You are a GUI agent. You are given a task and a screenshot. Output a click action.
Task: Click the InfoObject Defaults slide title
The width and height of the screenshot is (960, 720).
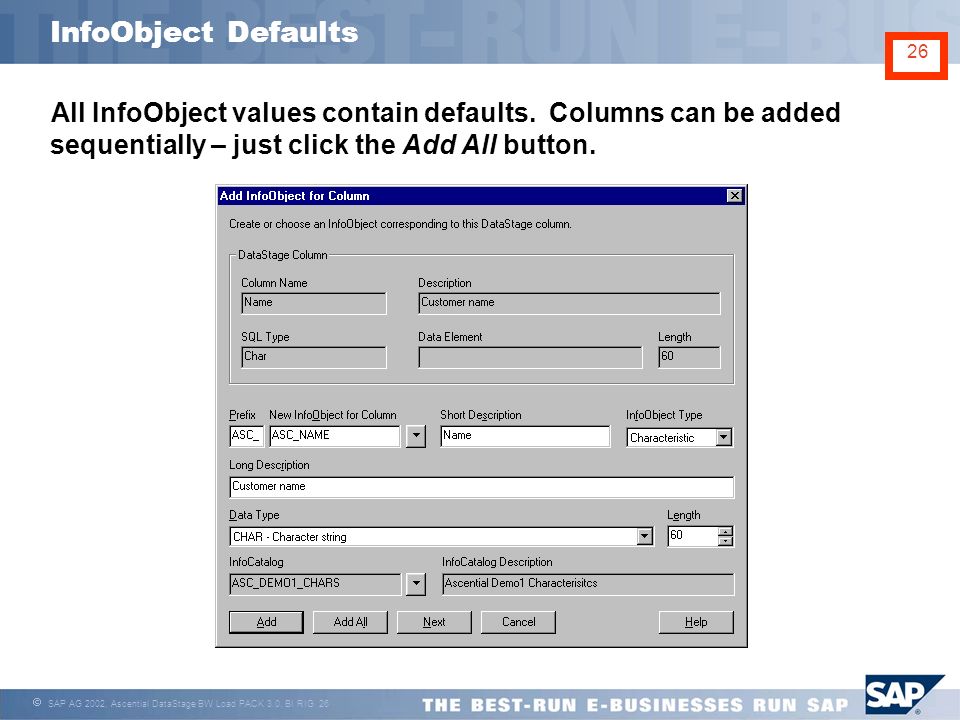click(204, 32)
